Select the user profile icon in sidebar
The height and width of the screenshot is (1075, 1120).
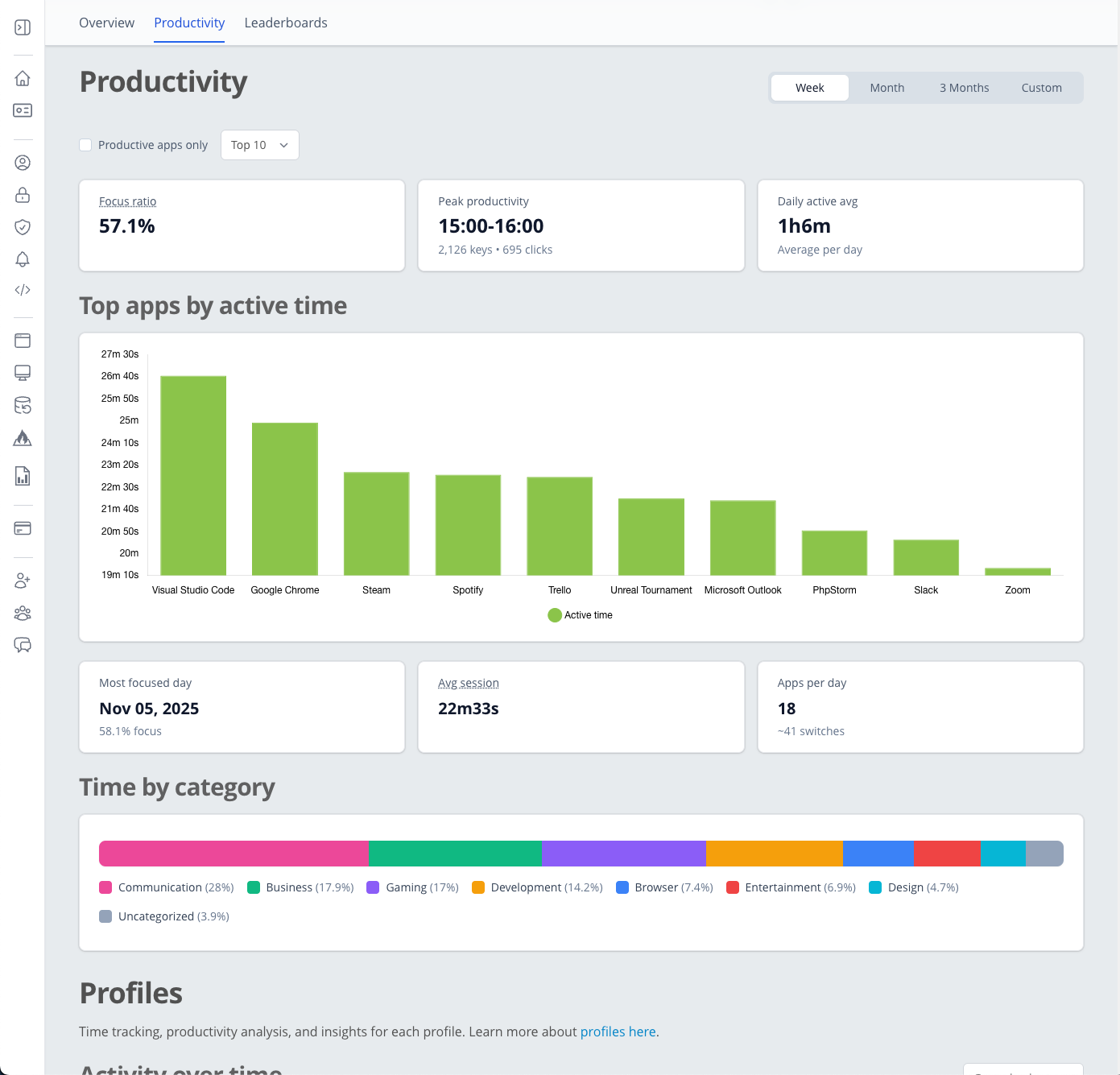[x=23, y=162]
